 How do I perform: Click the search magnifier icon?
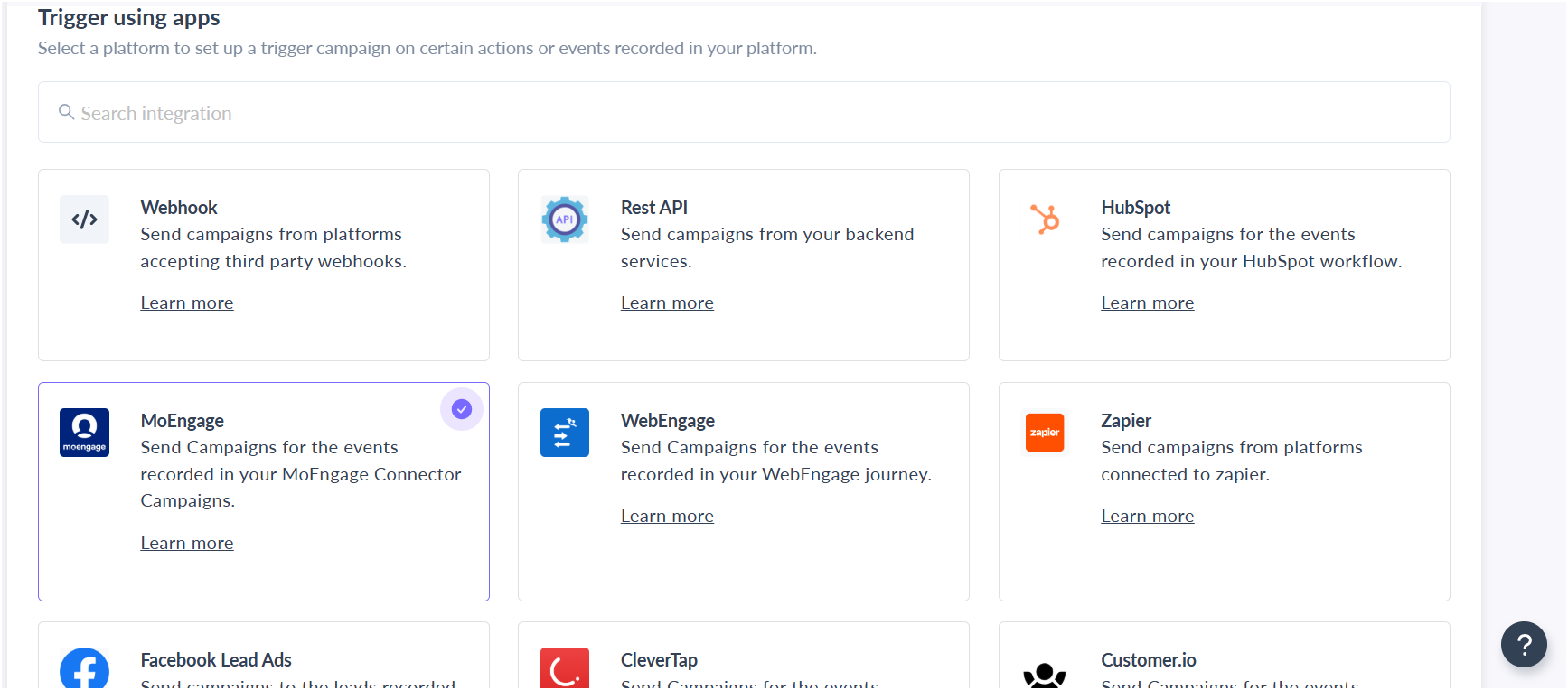pos(66,112)
